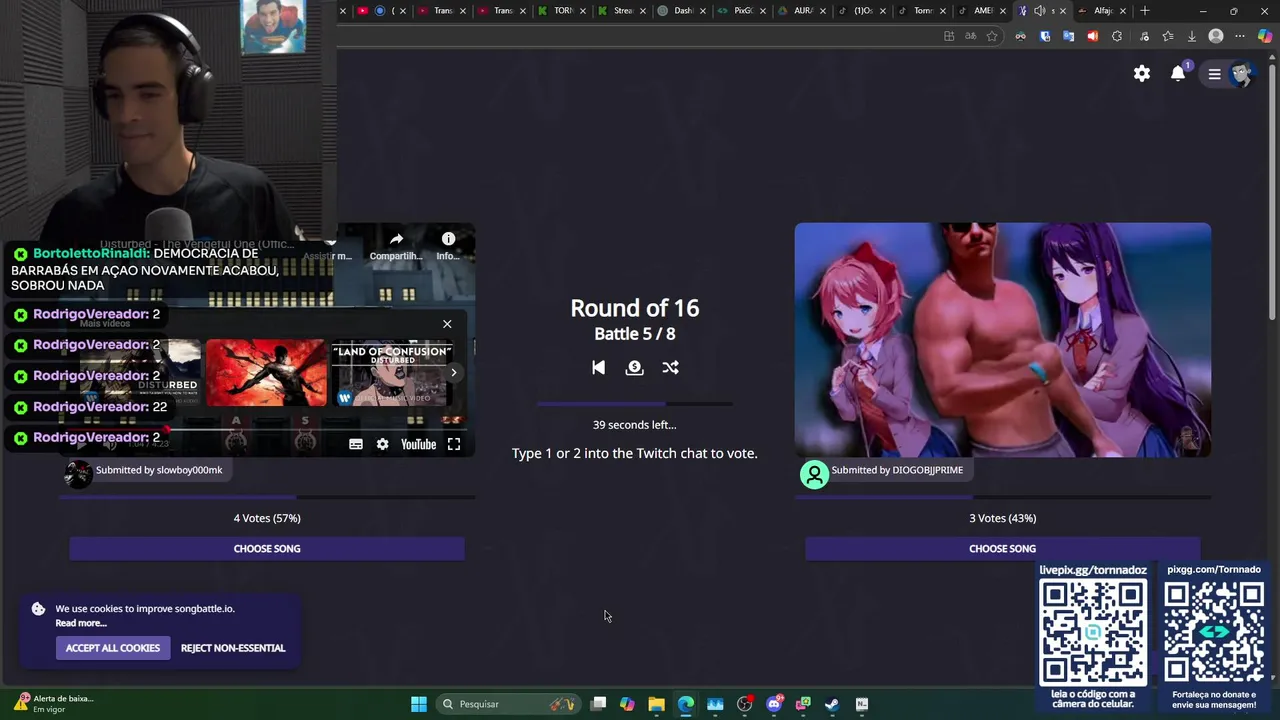
Task: Shuffle the battle with the shuffle icon
Action: pos(670,367)
